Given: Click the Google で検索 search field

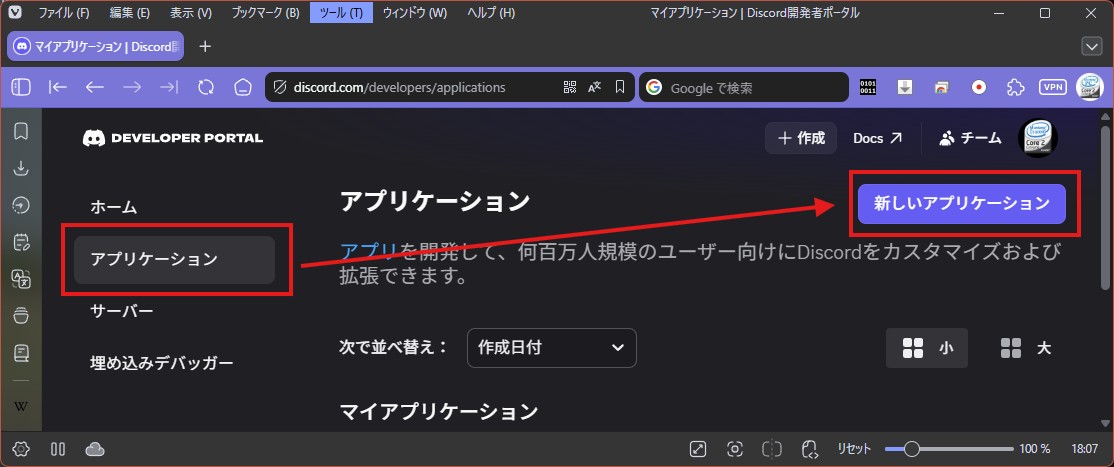Looking at the screenshot, I should pos(744,87).
